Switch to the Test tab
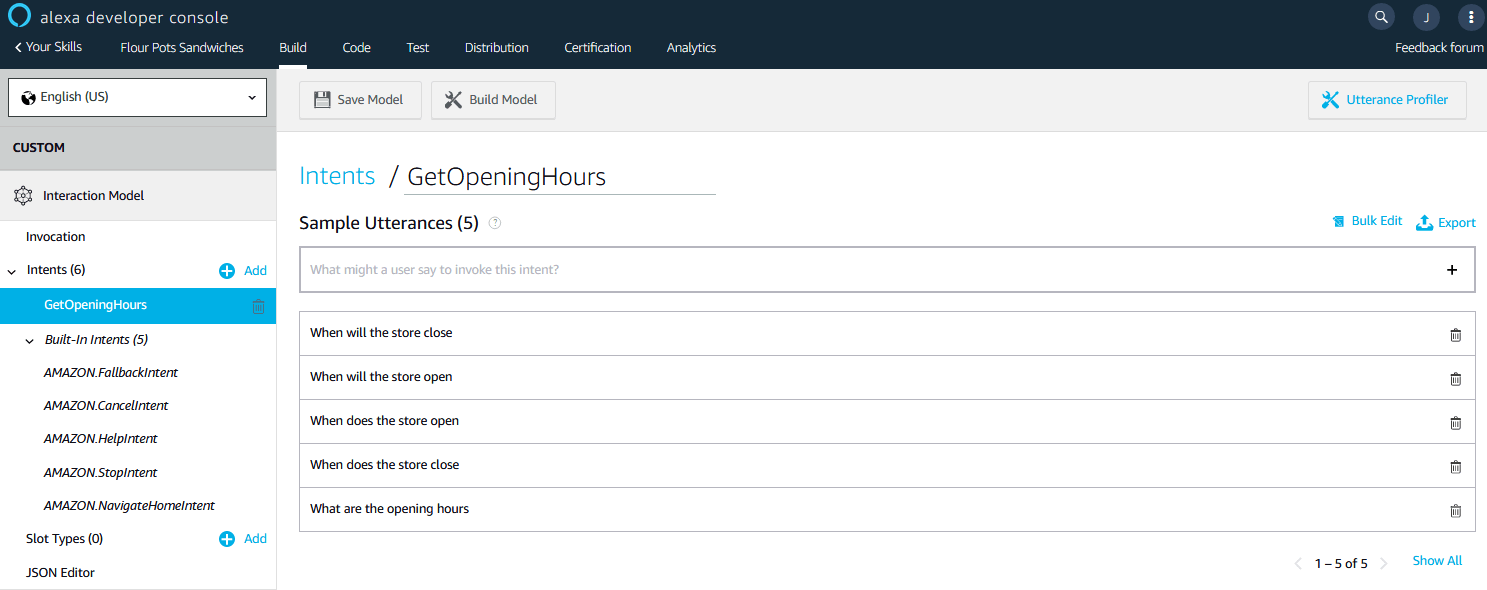The width and height of the screenshot is (1487, 590). pos(417,47)
